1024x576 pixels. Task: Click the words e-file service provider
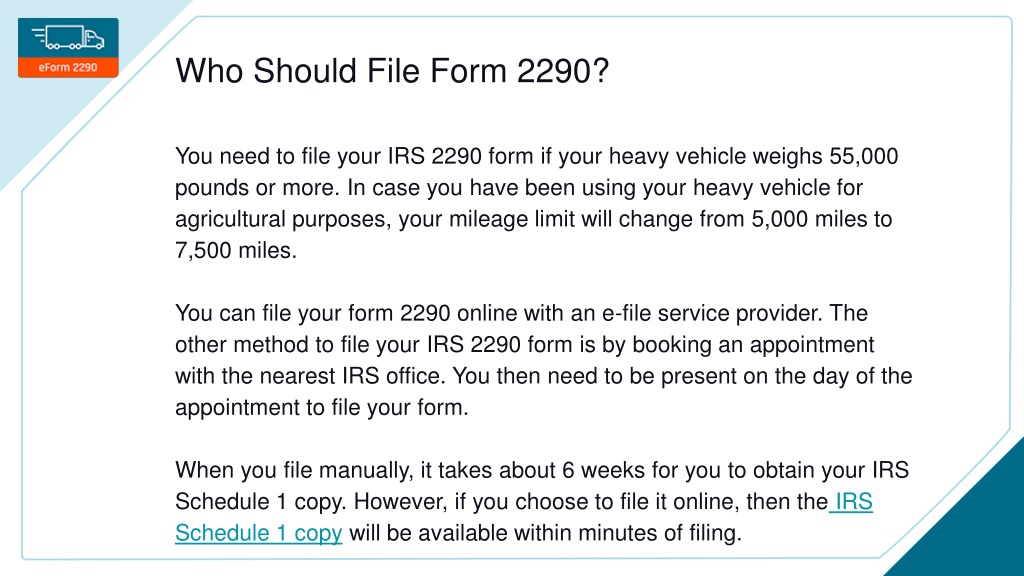point(711,313)
